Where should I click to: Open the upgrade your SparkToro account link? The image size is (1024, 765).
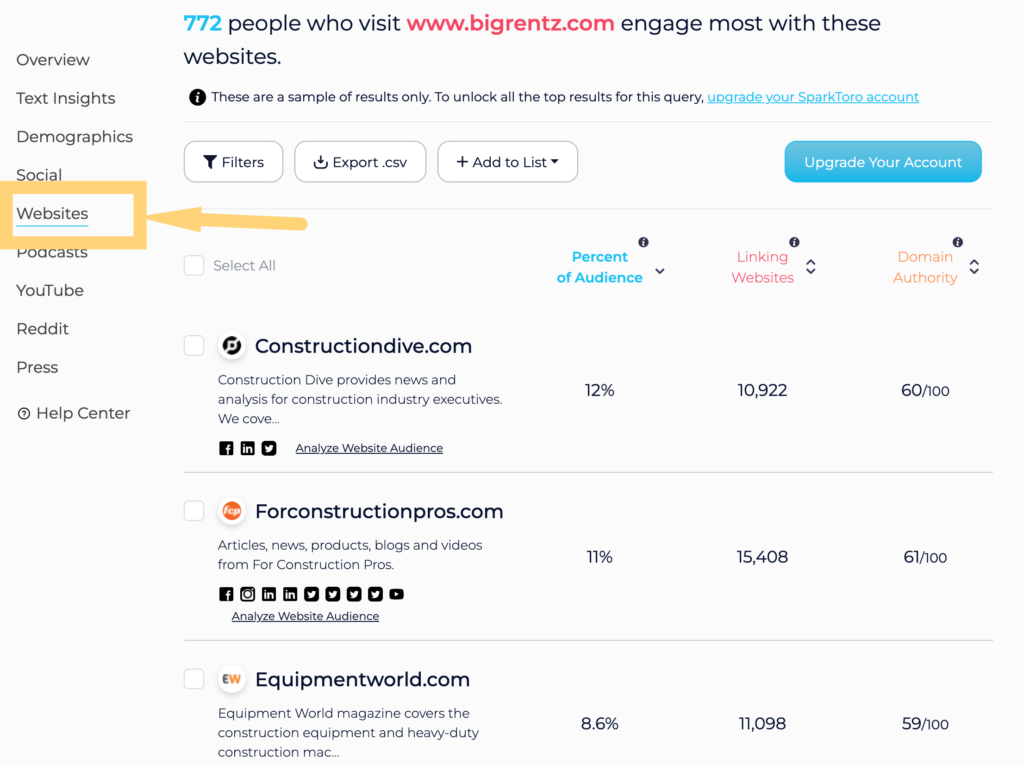coord(813,97)
